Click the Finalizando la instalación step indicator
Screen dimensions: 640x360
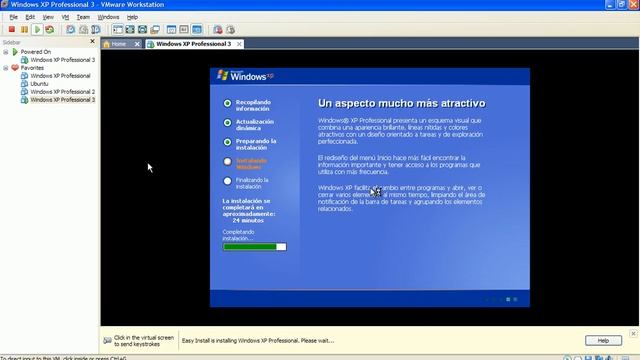tap(227, 181)
